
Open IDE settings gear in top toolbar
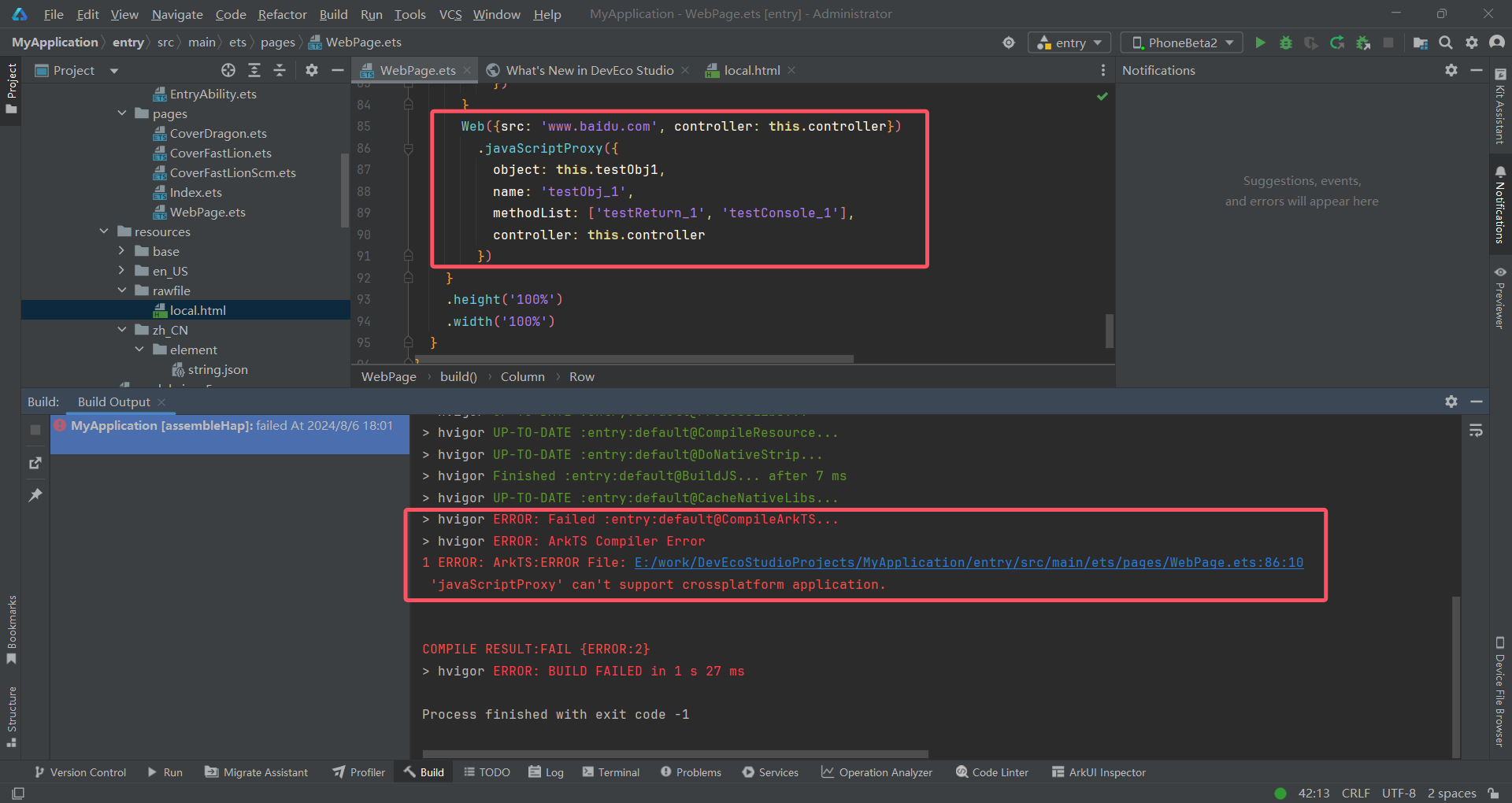pos(1472,43)
